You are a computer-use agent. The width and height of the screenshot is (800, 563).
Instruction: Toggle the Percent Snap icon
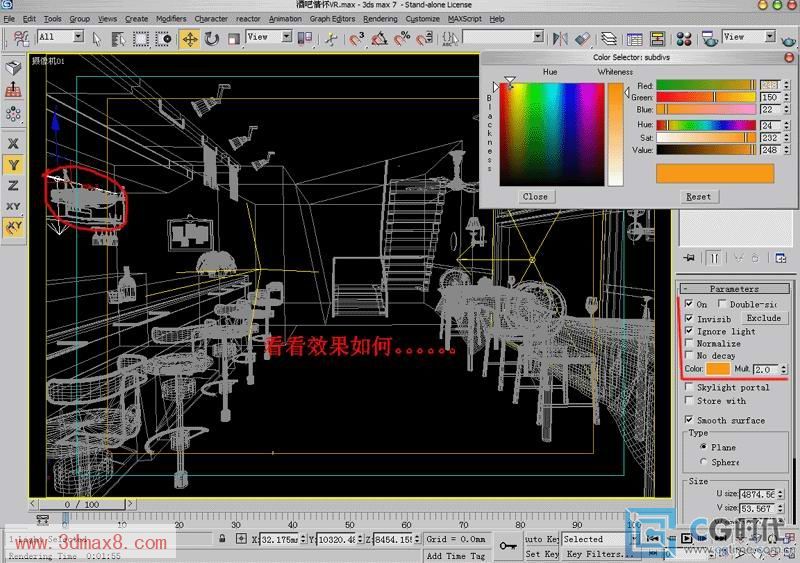click(x=402, y=39)
